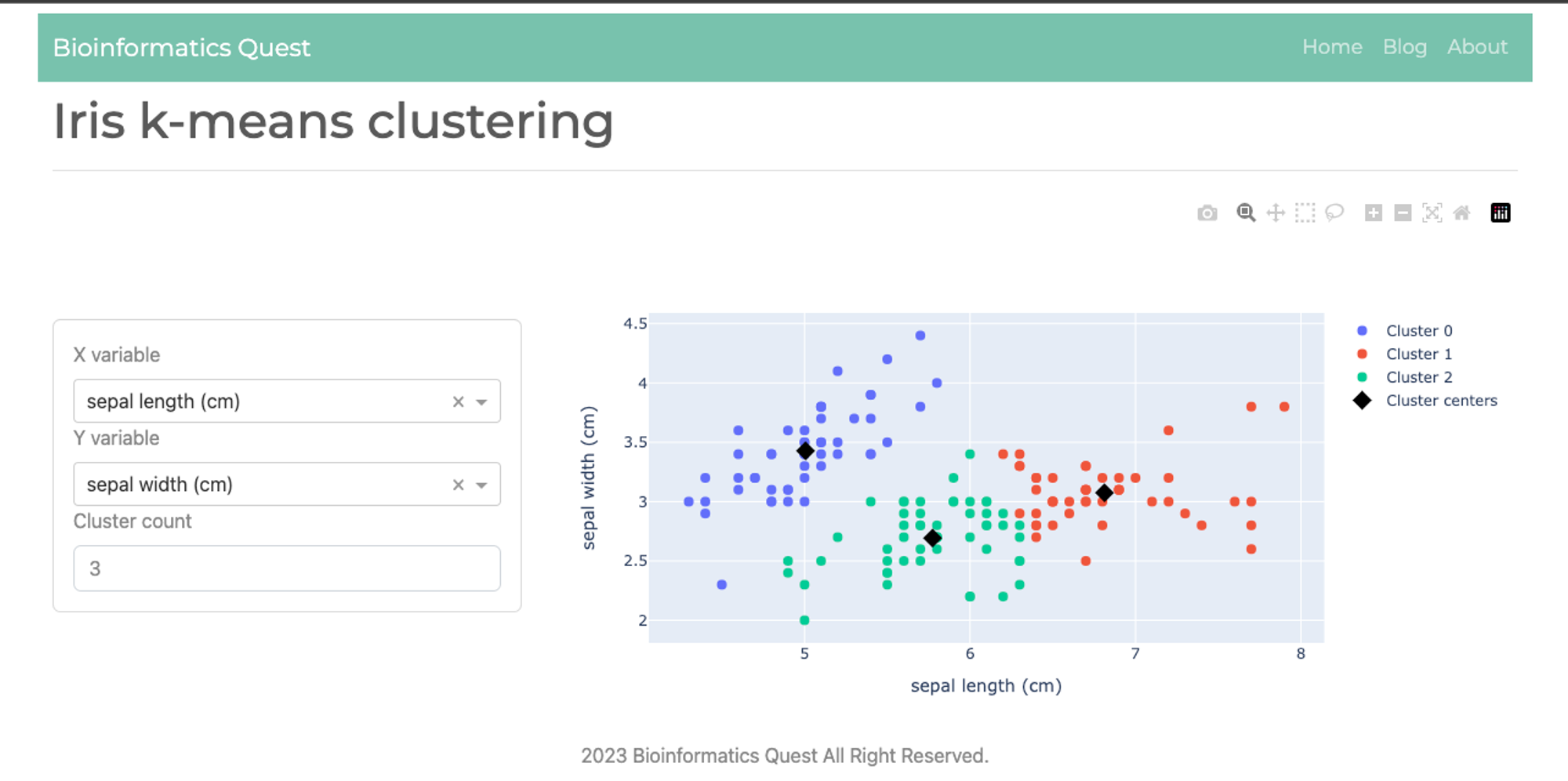Expand the Y variable dropdown arrow
Viewport: 1568px width, 781px height.
481,485
